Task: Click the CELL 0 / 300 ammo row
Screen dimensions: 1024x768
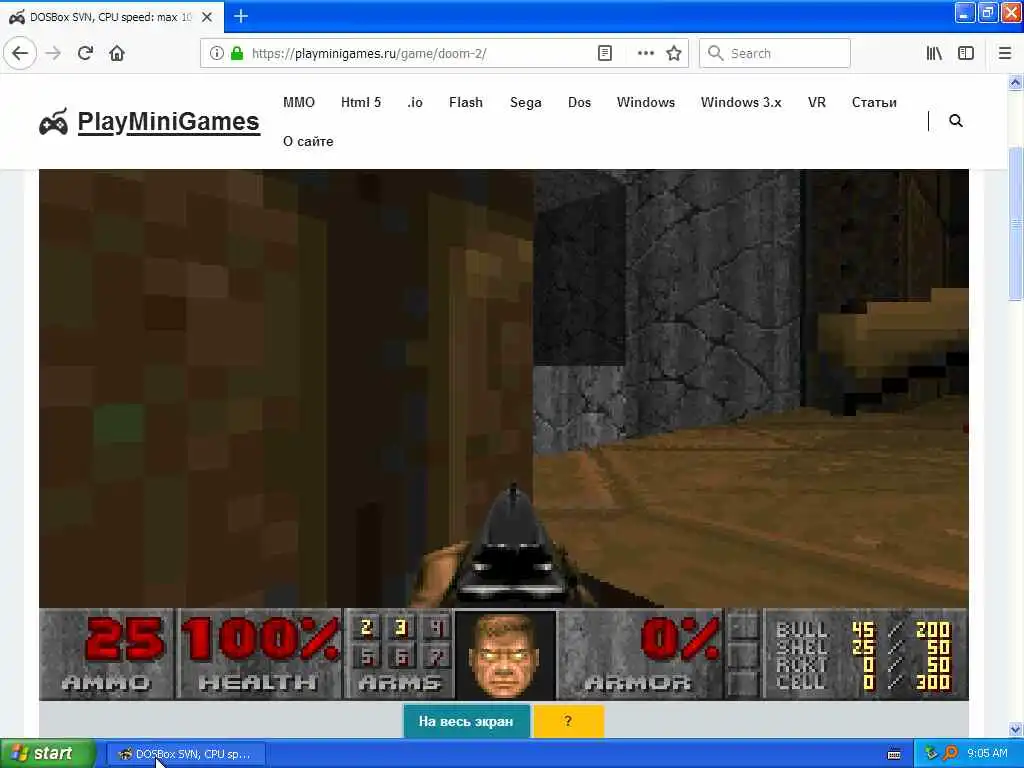Action: 863,682
